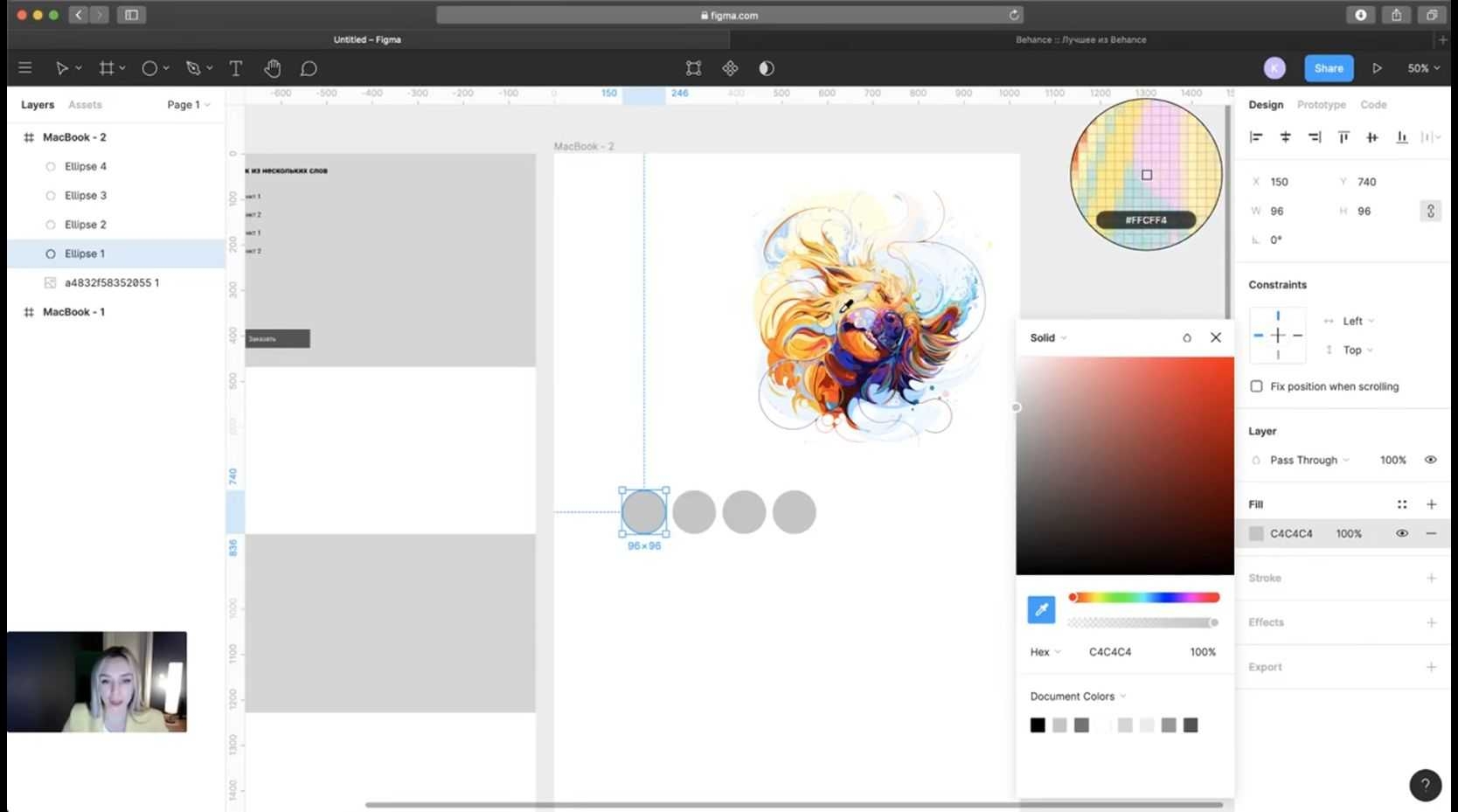Image resolution: width=1458 pixels, height=812 pixels.
Task: Add a new fill with plus
Action: pyautogui.click(x=1431, y=504)
